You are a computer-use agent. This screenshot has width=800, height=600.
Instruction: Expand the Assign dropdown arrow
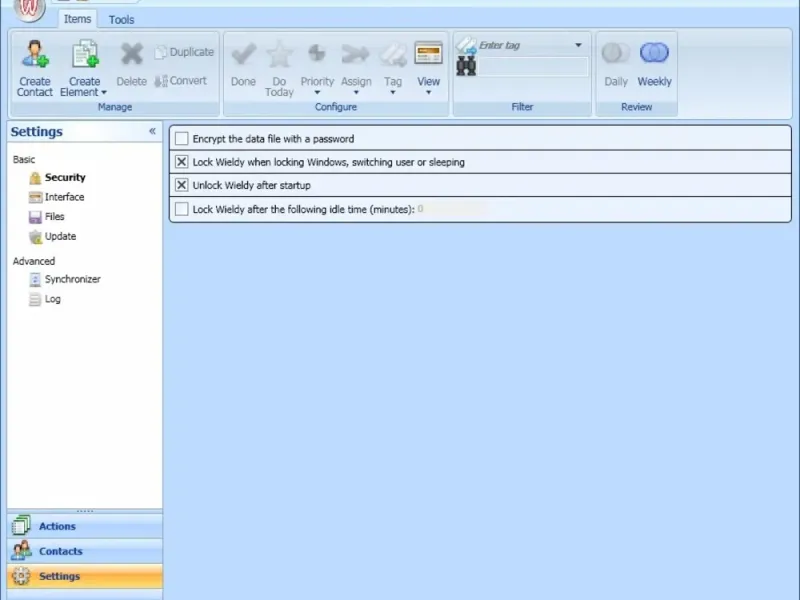coord(356,93)
